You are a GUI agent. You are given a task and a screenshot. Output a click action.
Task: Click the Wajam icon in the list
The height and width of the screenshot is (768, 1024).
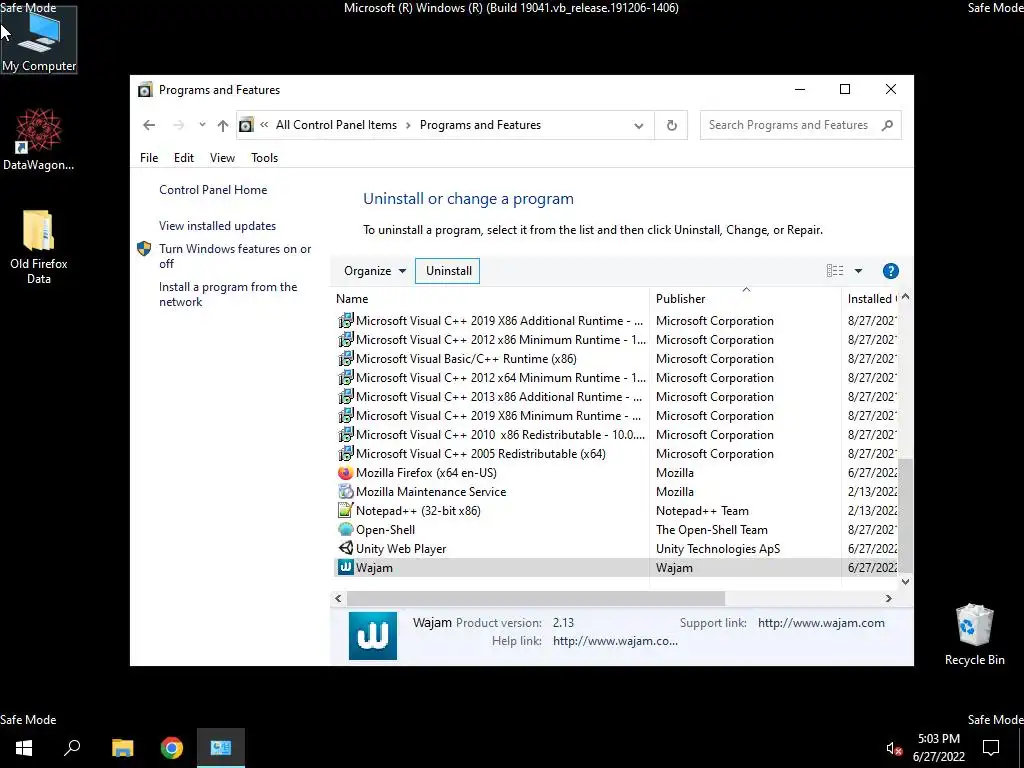click(x=345, y=568)
